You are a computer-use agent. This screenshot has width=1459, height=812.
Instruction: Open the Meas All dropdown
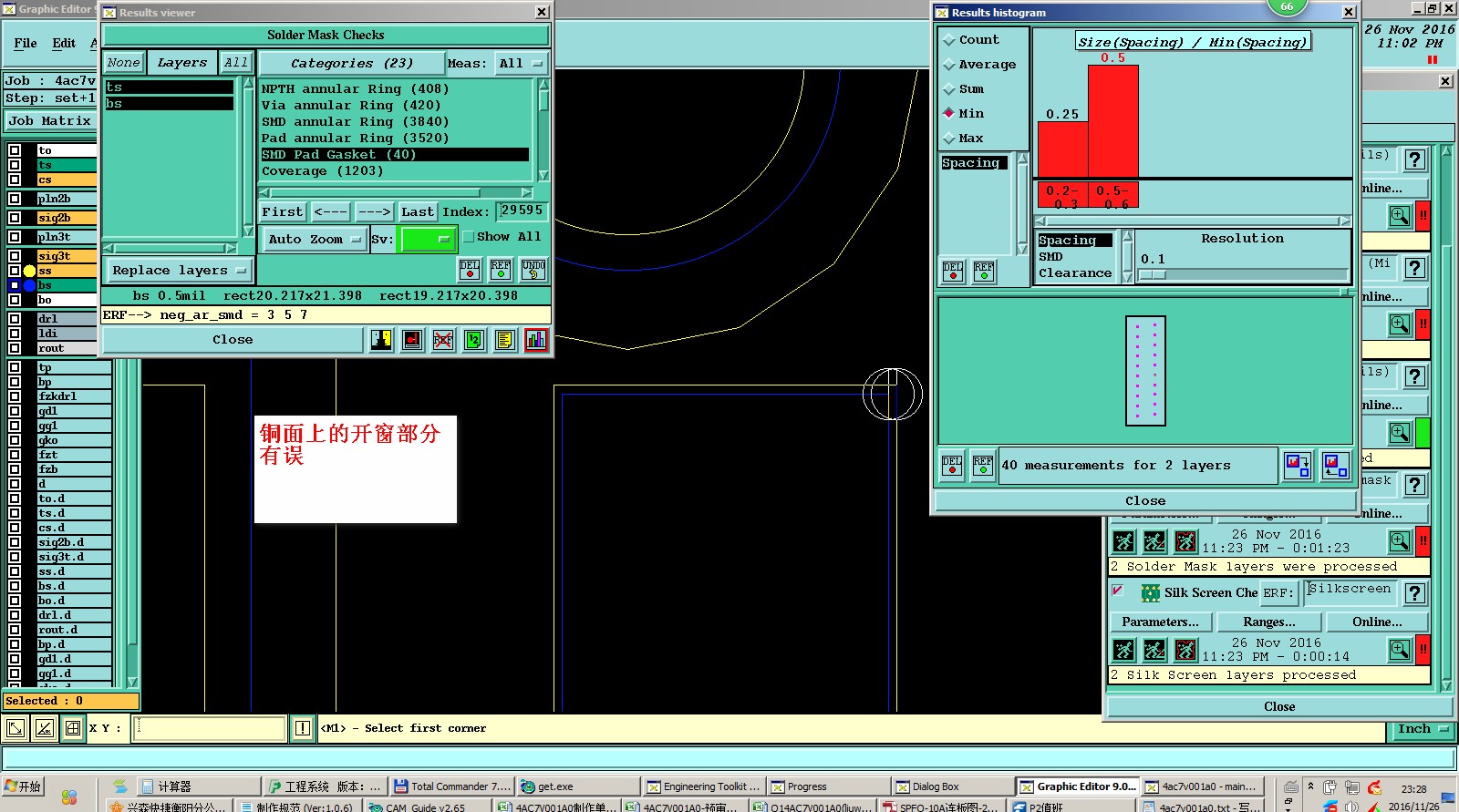click(521, 64)
